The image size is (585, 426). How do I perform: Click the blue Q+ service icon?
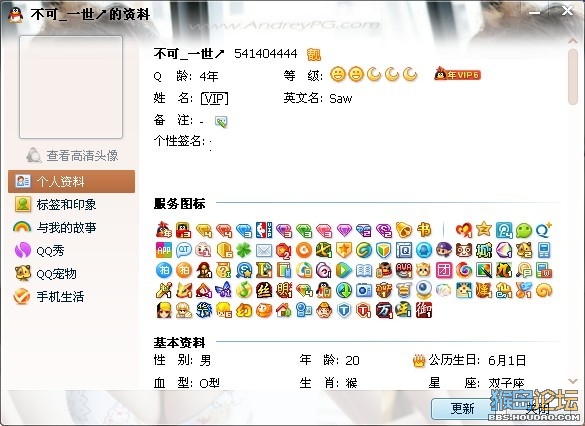tap(544, 230)
